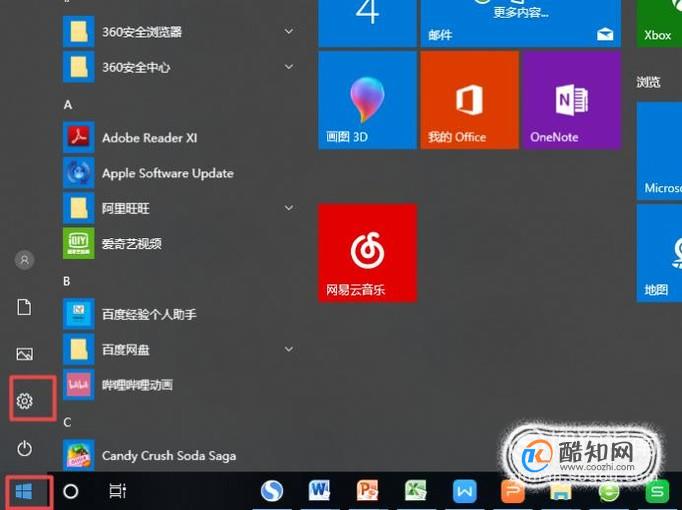Screen dimensions: 682x510
Task: Select 360安全浏览器 folder label
Action: [142, 32]
